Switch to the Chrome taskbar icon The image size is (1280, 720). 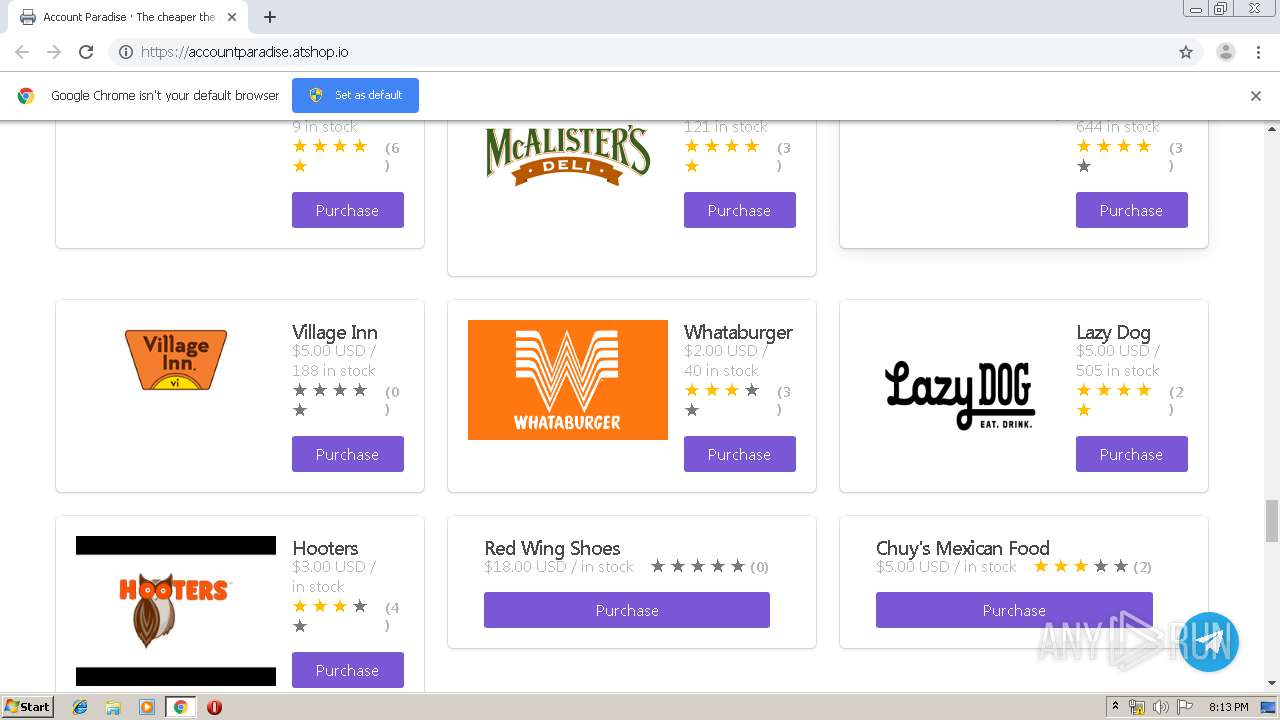(180, 707)
